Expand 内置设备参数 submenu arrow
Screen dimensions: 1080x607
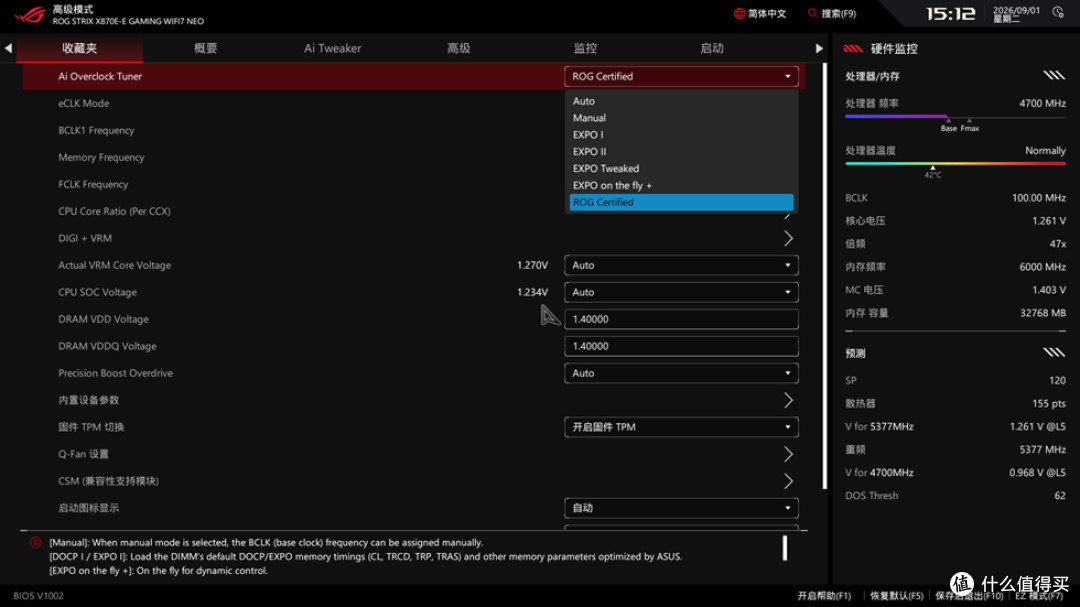pyautogui.click(x=788, y=400)
